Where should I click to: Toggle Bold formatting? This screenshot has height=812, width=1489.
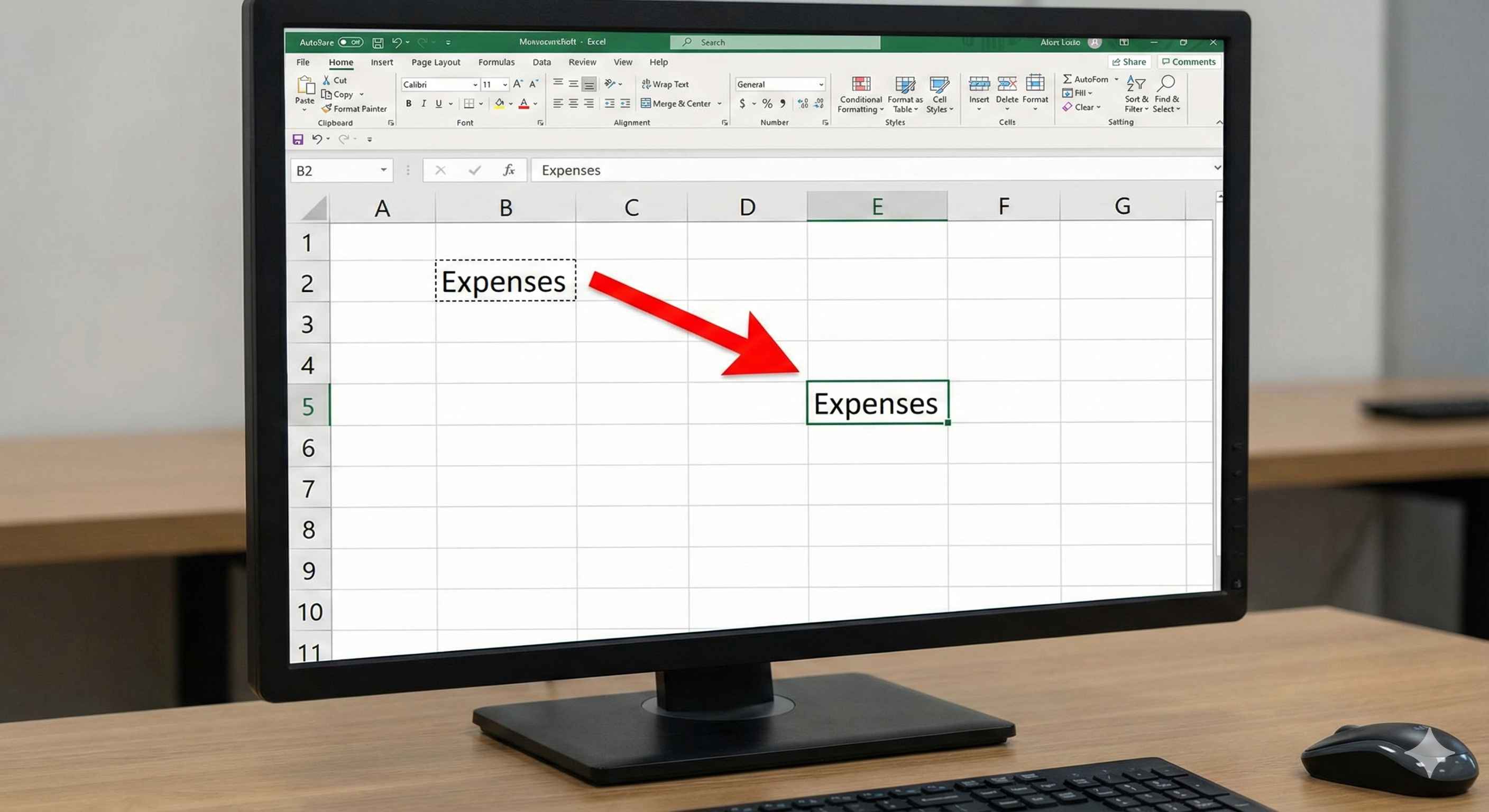click(x=409, y=104)
